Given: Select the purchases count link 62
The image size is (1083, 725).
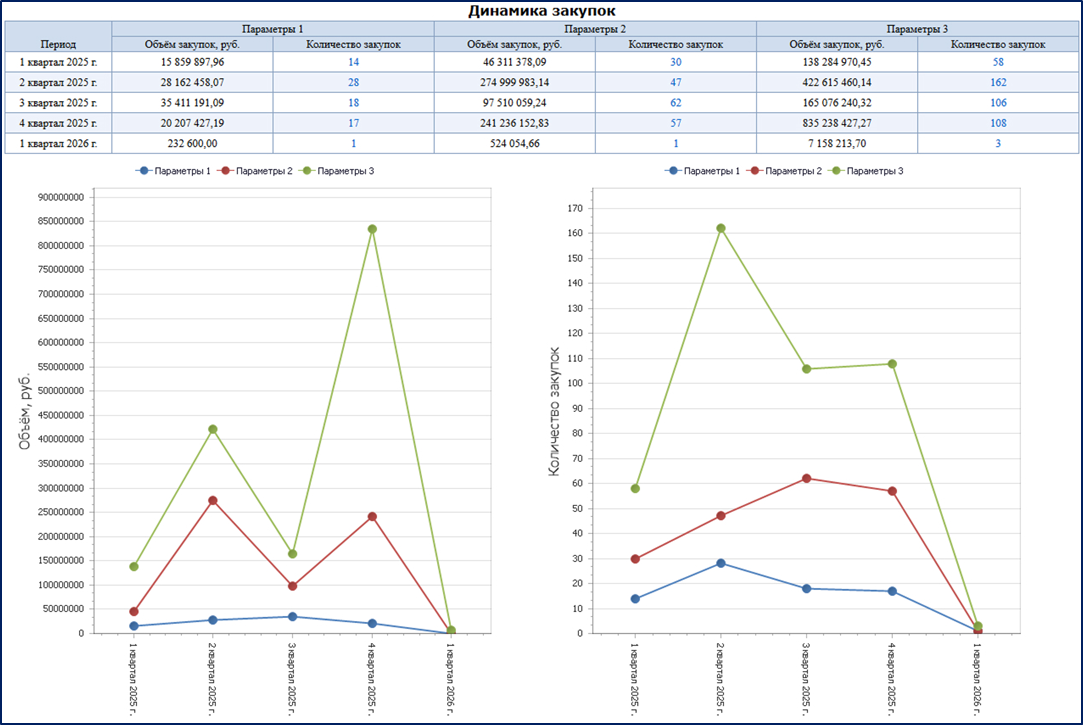Looking at the screenshot, I should 675,103.
